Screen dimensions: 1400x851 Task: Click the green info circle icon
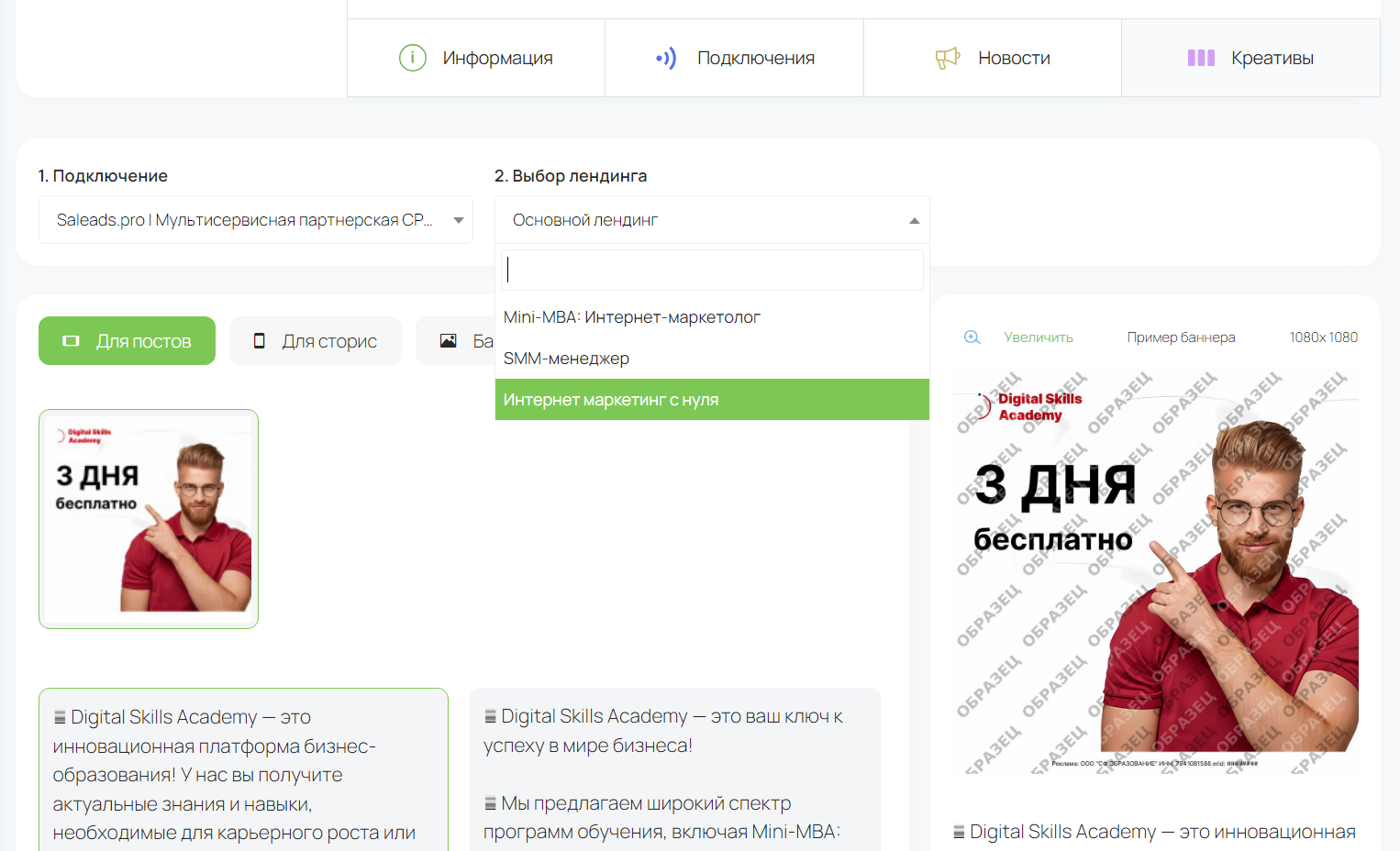413,58
